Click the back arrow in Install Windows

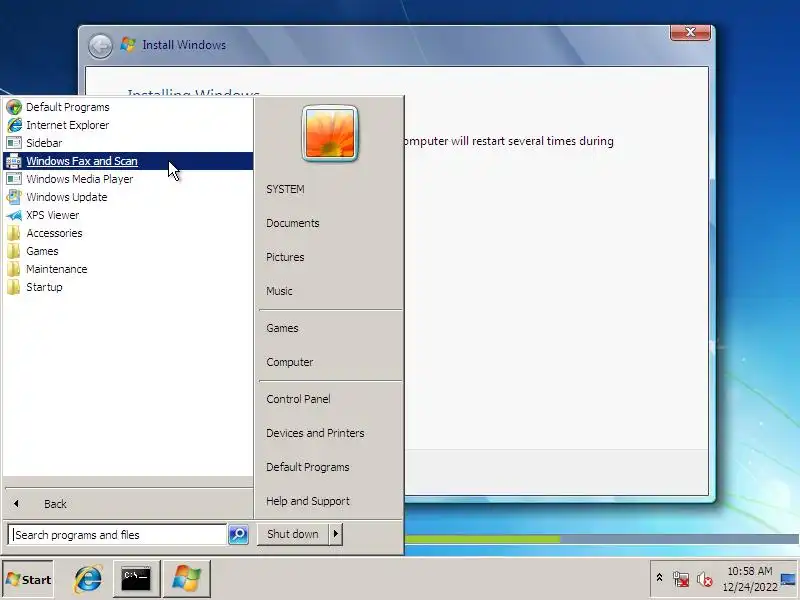(x=100, y=46)
